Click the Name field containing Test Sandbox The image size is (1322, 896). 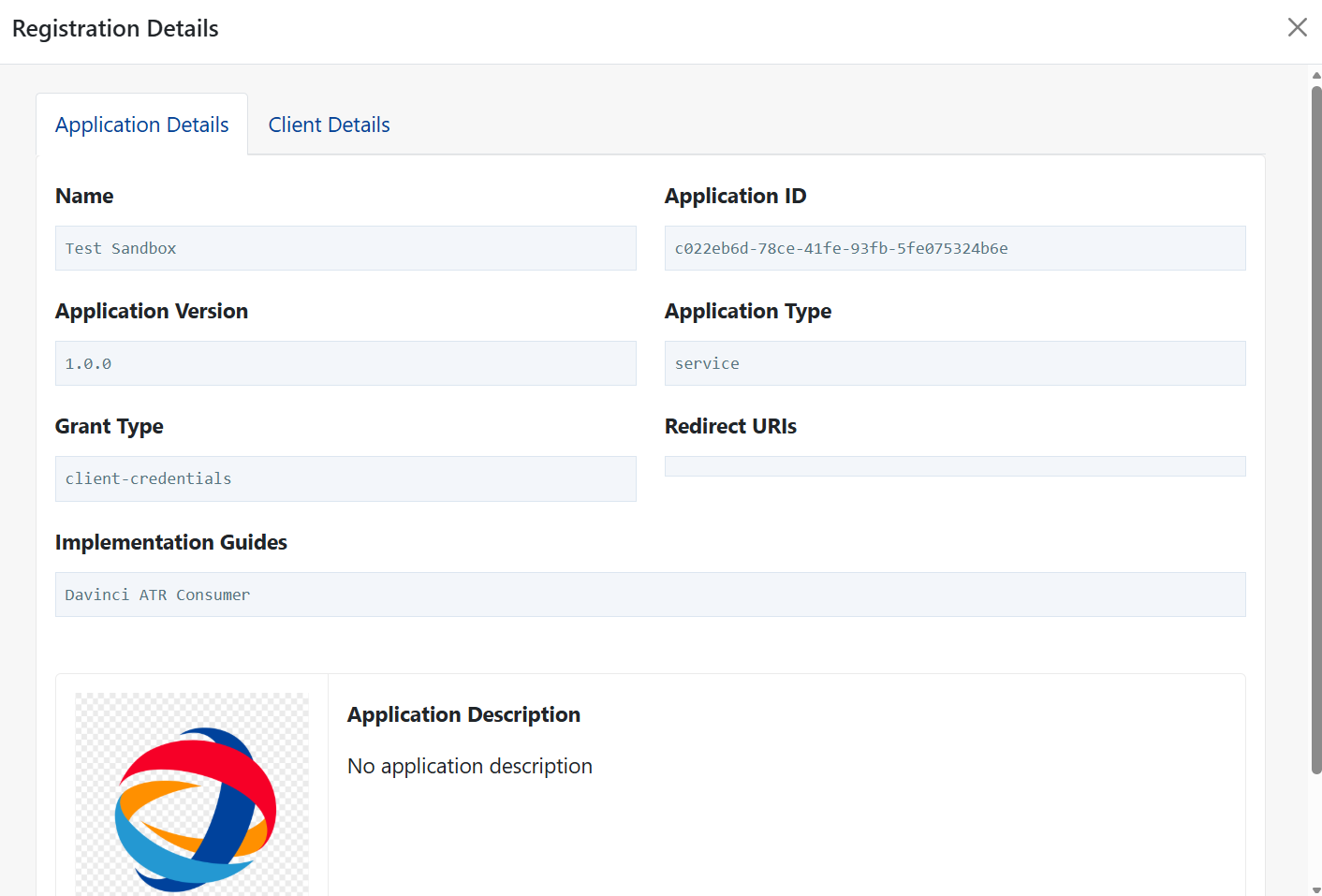345,248
